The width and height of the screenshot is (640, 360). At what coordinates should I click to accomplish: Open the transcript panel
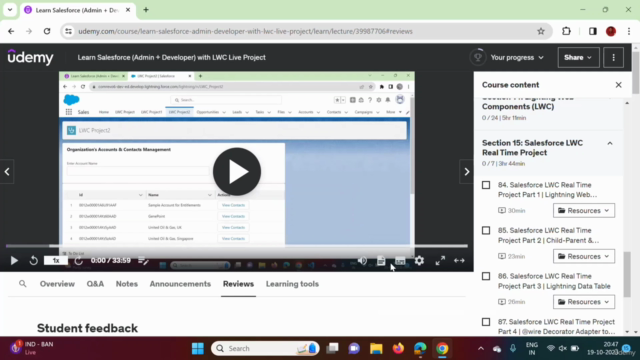[381, 260]
